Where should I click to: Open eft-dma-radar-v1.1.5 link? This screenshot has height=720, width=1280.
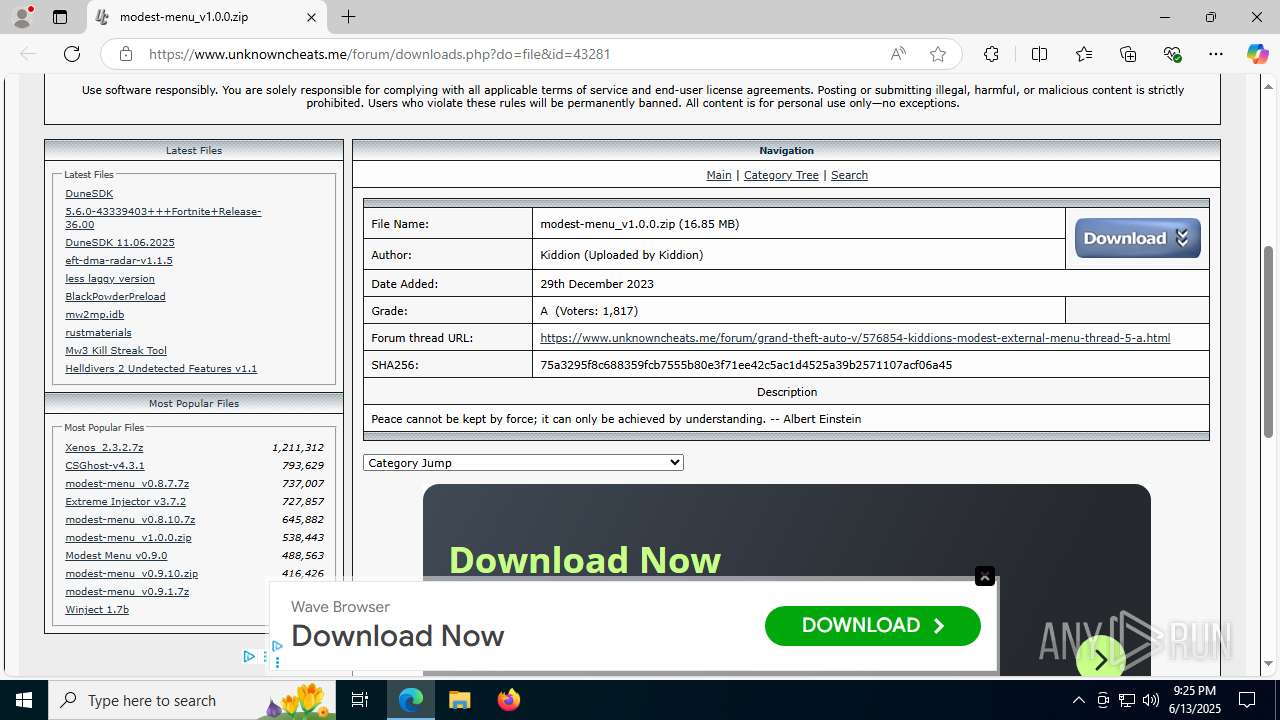tap(119, 260)
